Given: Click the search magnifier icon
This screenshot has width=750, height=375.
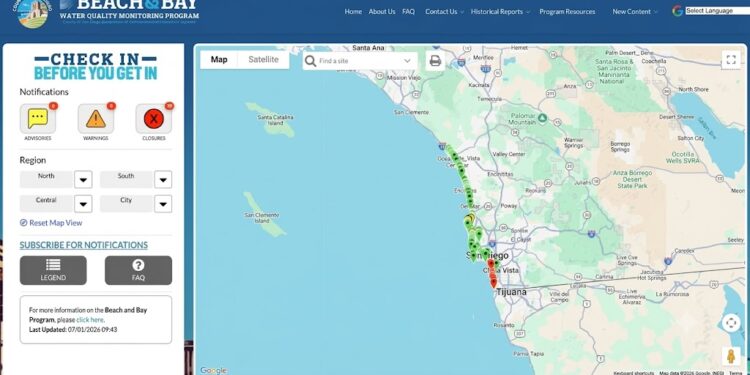Looking at the screenshot, I should click(x=310, y=61).
